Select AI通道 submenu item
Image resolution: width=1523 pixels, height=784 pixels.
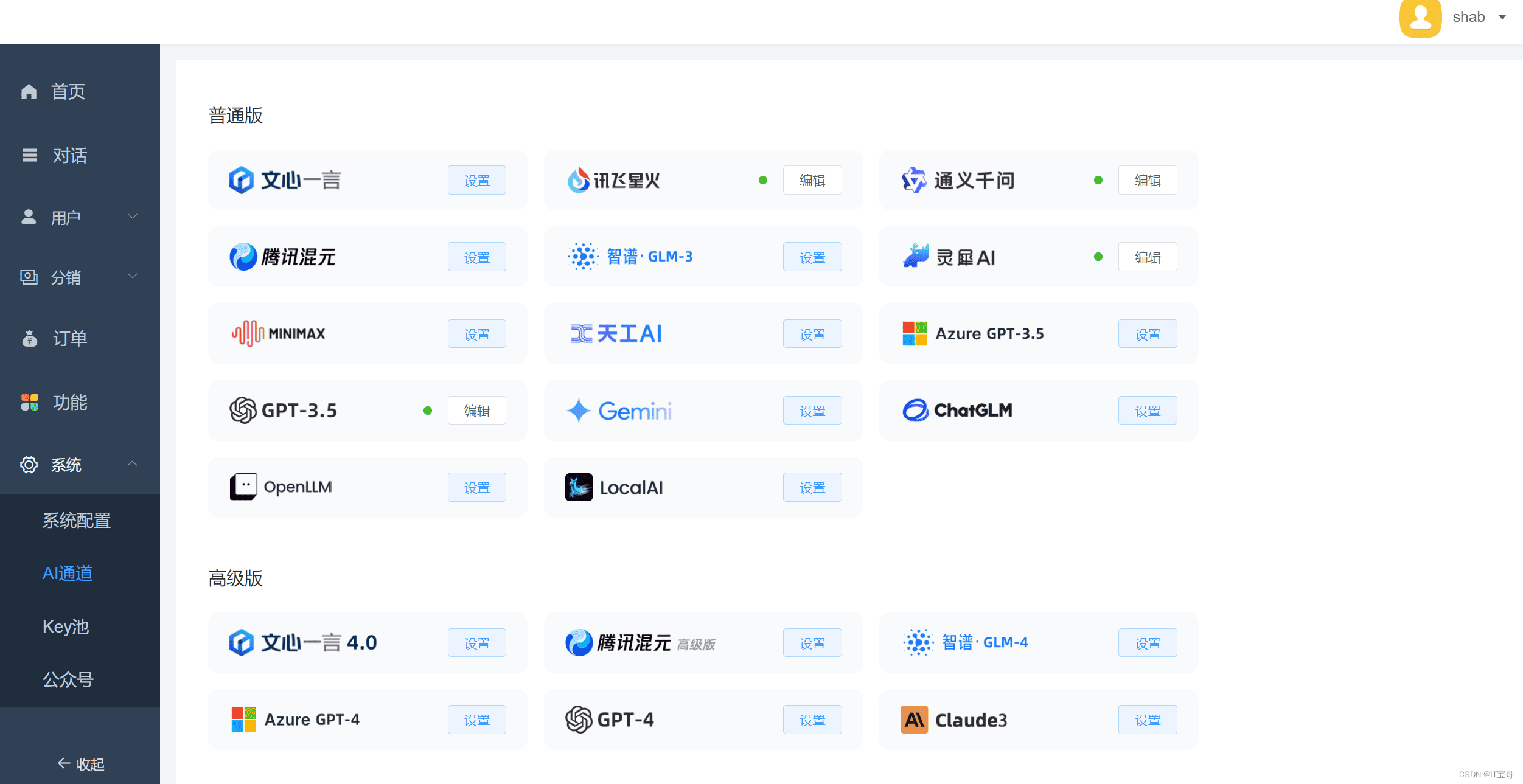pyautogui.click(x=68, y=574)
